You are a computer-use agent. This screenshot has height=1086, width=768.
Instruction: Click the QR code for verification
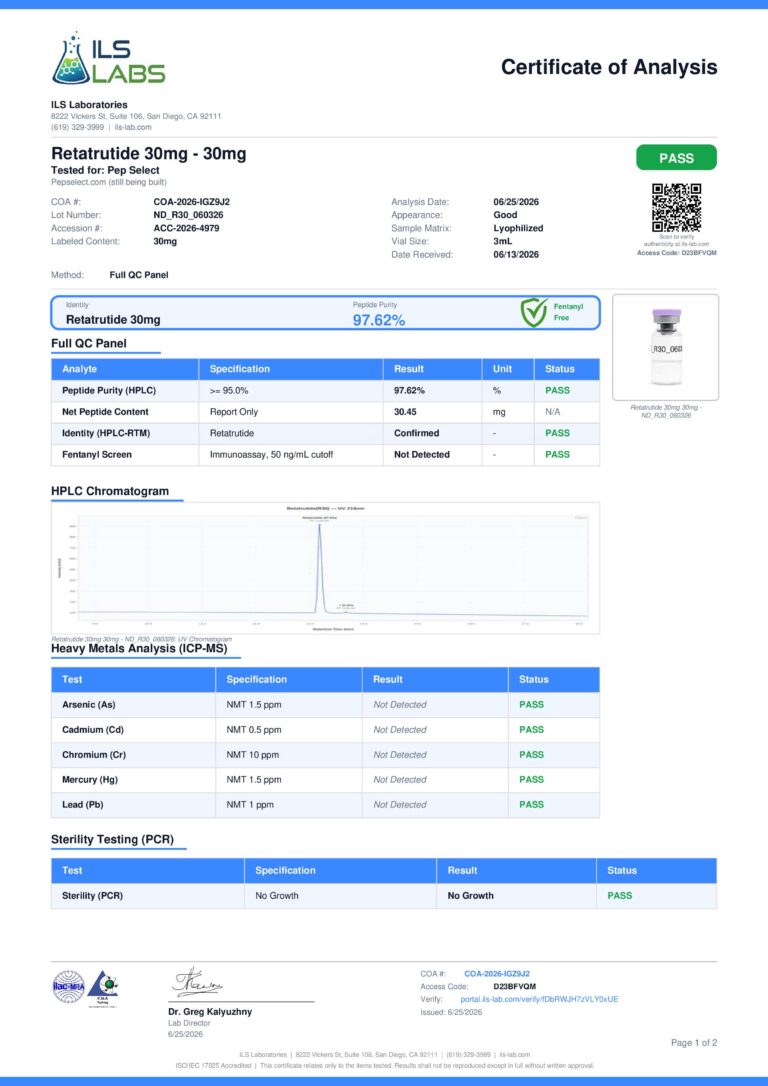[x=676, y=207]
